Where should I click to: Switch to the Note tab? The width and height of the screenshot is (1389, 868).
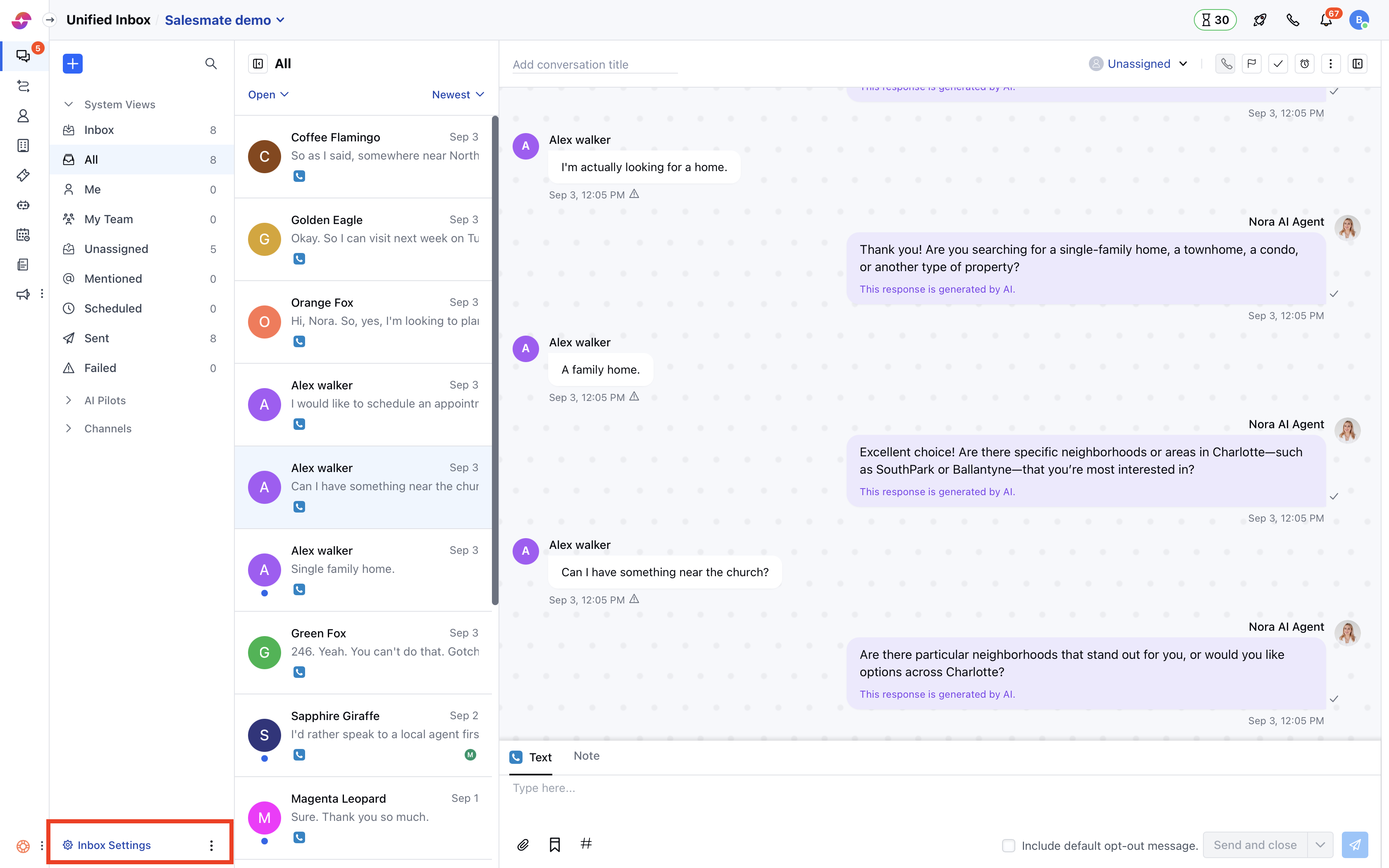[586, 756]
